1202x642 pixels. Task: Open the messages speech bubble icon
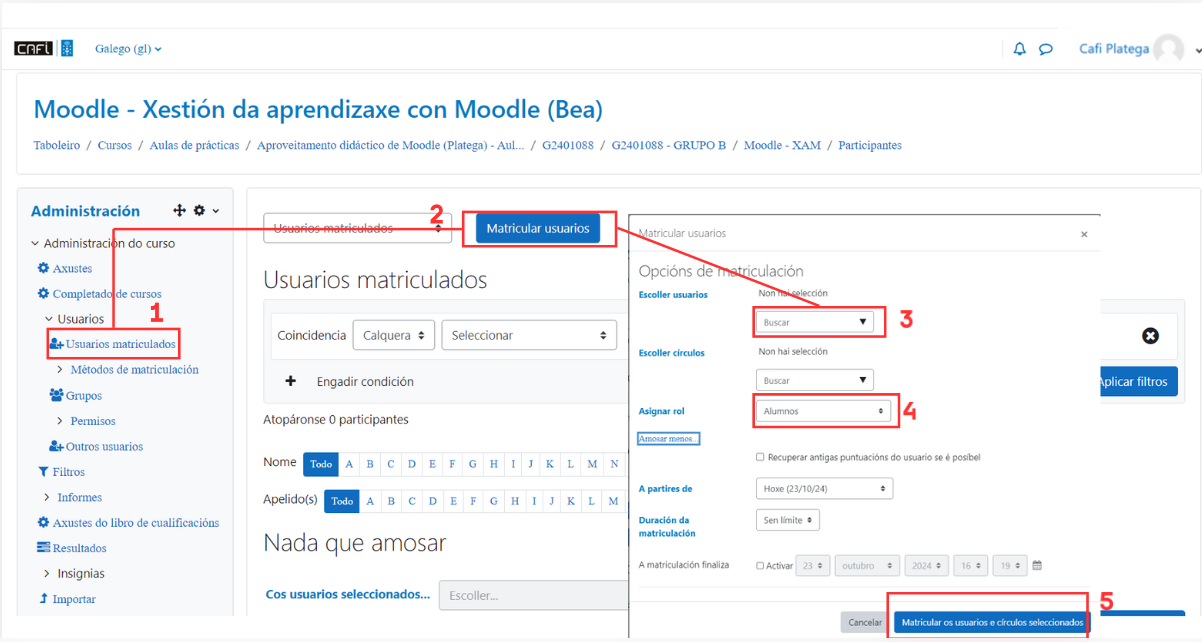1046,49
